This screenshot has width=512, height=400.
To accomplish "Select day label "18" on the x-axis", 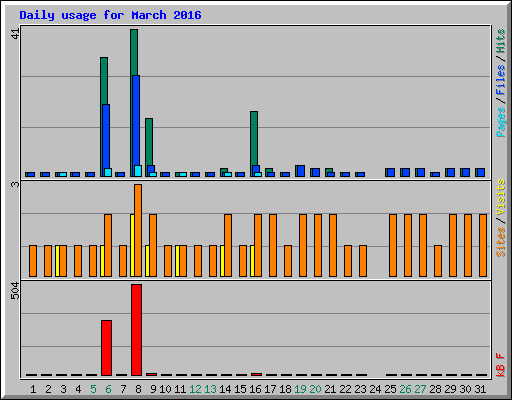I will (x=285, y=389).
